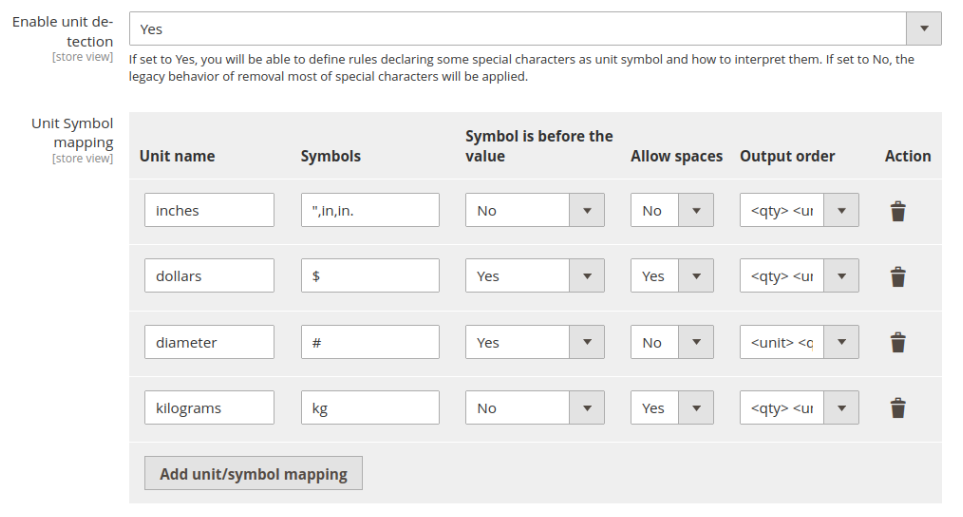Click Add unit/symbol mapping button
Viewport: 963px width, 517px height.
pyautogui.click(x=253, y=474)
